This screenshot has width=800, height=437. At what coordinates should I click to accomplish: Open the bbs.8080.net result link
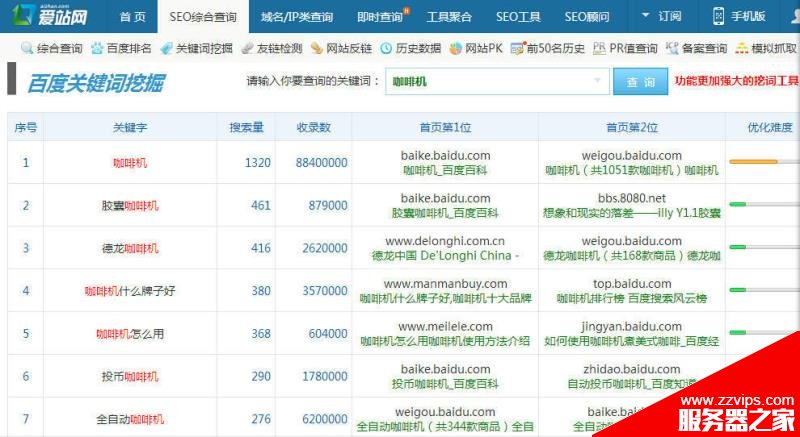[x=632, y=198]
